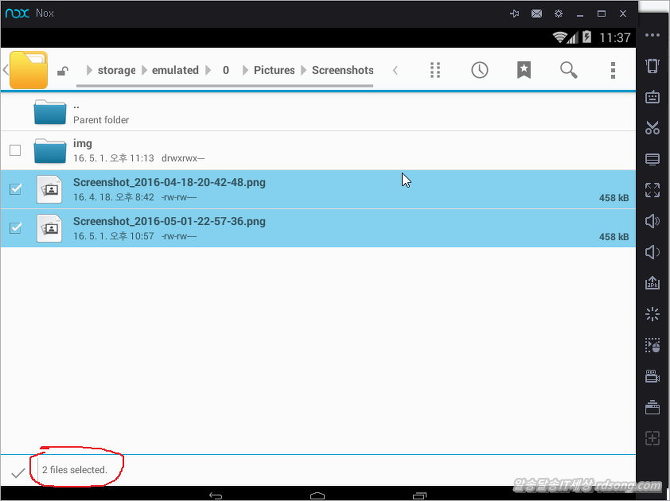The image size is (670, 501).
Task: Click the Nox fullscreen icon
Action: (x=652, y=190)
